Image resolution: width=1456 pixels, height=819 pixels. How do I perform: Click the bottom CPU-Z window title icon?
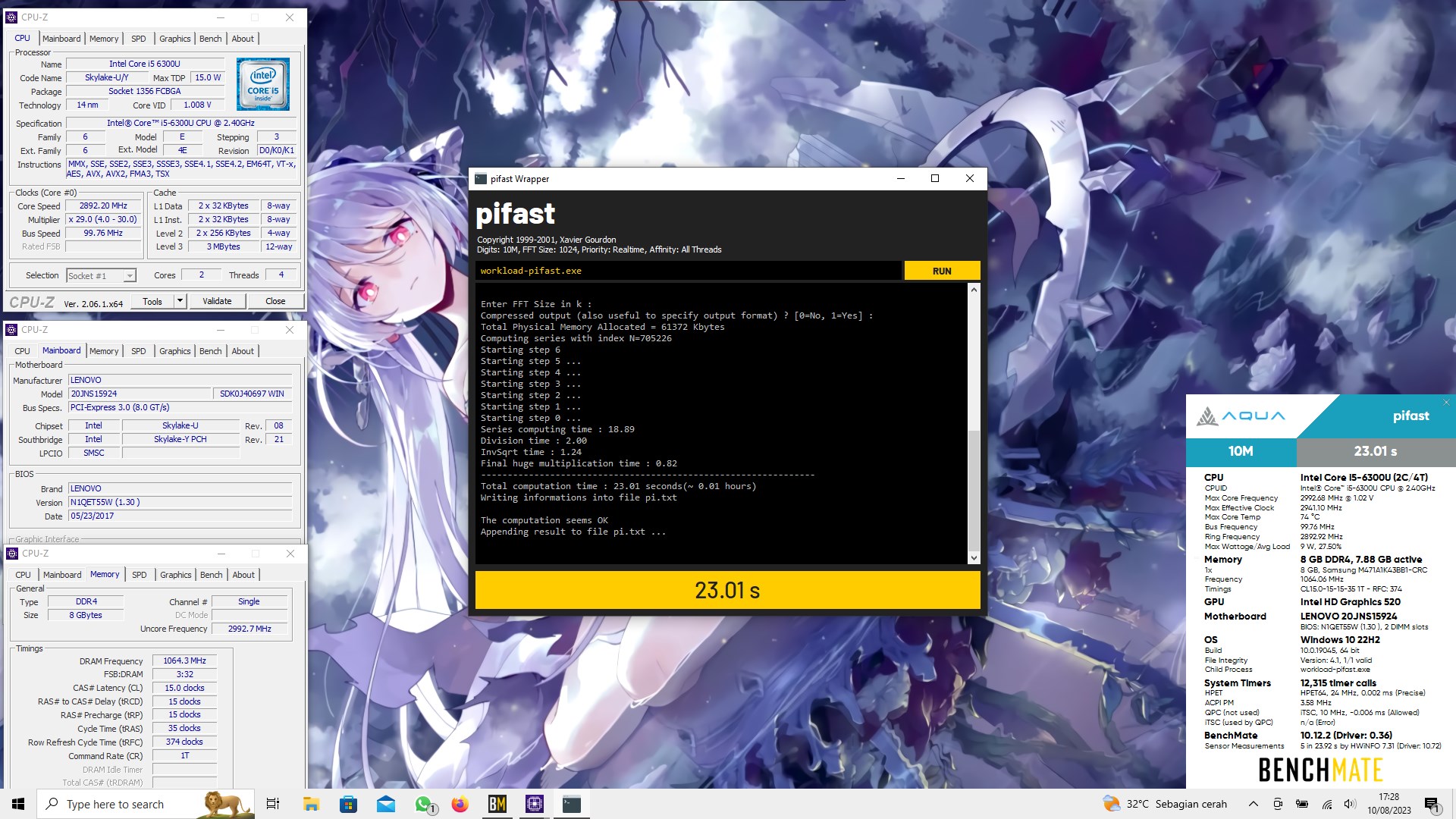[11, 554]
